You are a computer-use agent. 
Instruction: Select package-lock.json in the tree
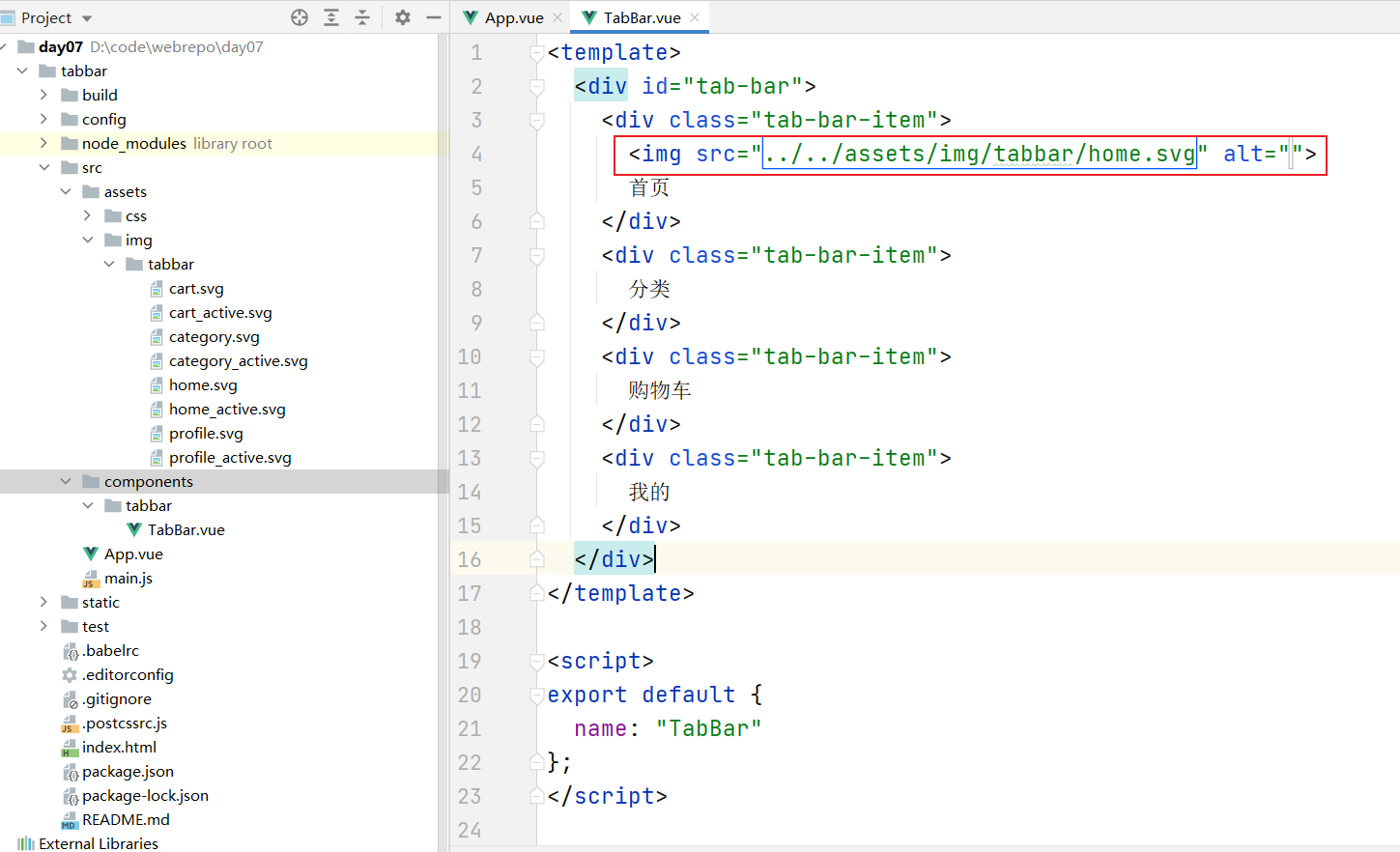coord(145,795)
